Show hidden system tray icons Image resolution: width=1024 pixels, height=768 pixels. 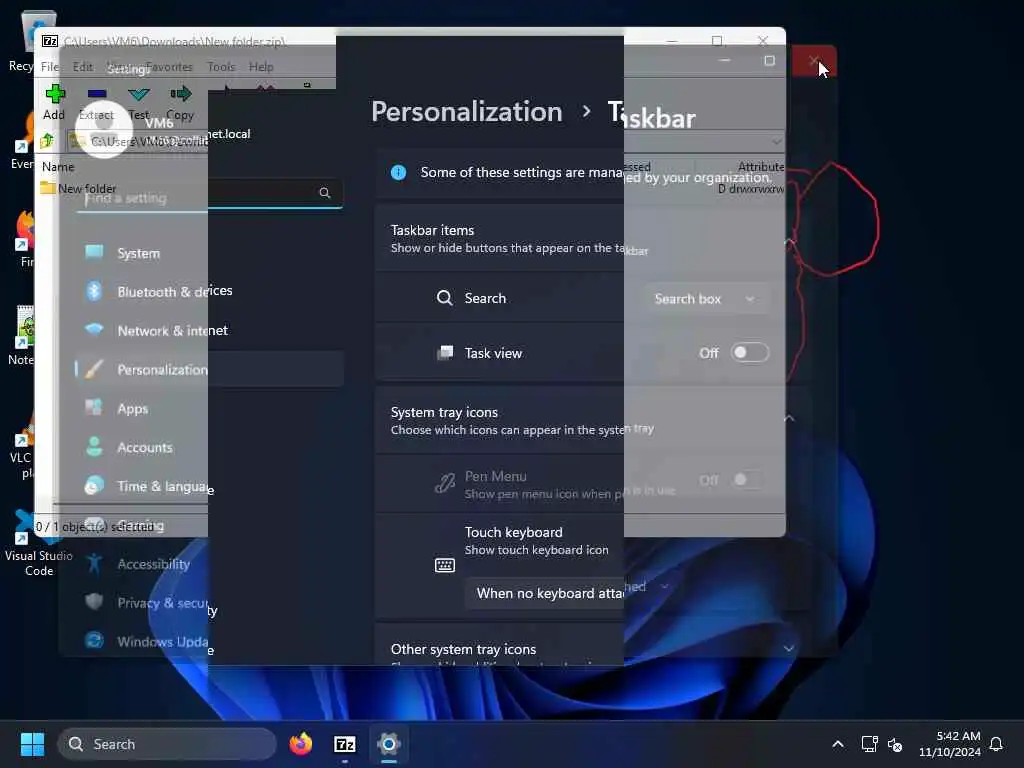point(838,744)
